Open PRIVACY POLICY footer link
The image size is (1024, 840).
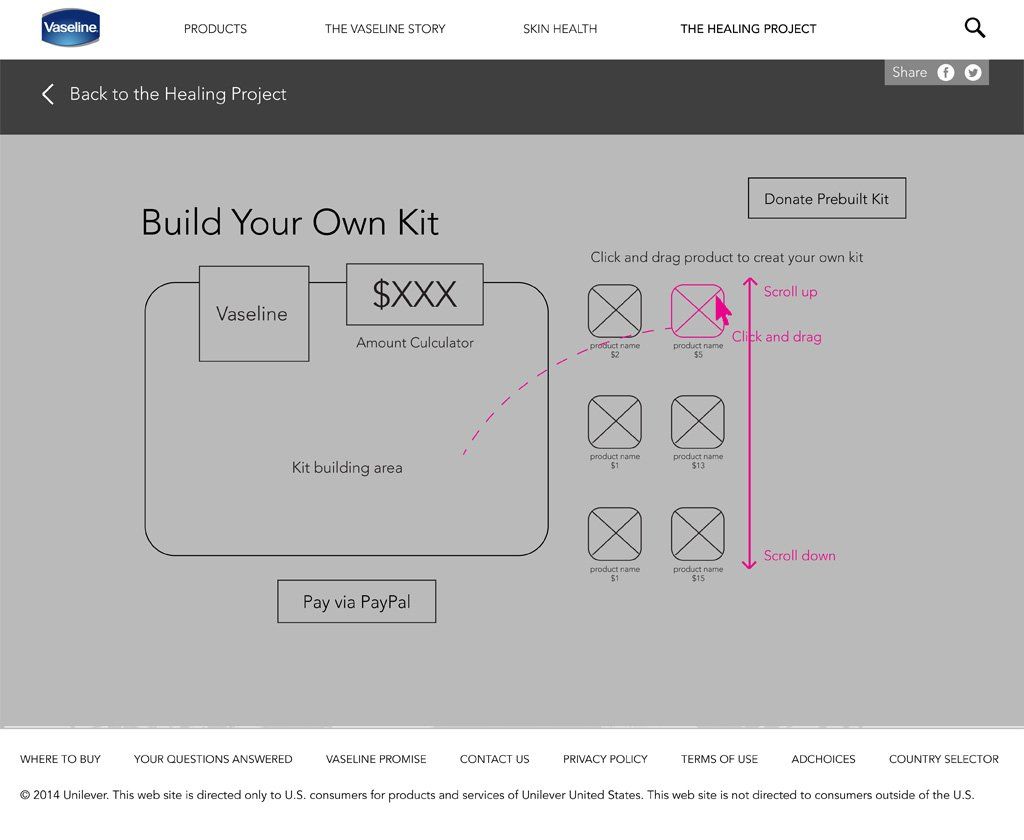[605, 759]
